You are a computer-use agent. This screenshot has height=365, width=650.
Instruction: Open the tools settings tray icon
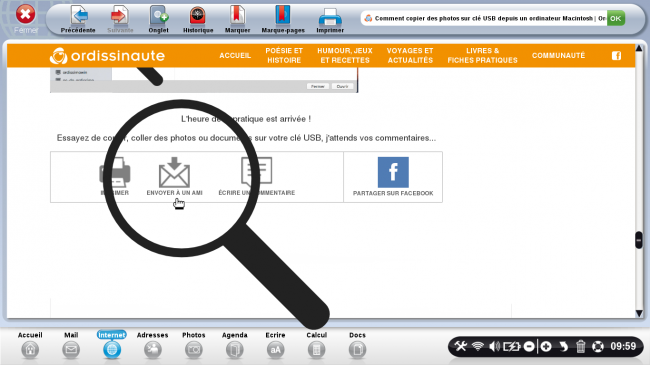460,346
